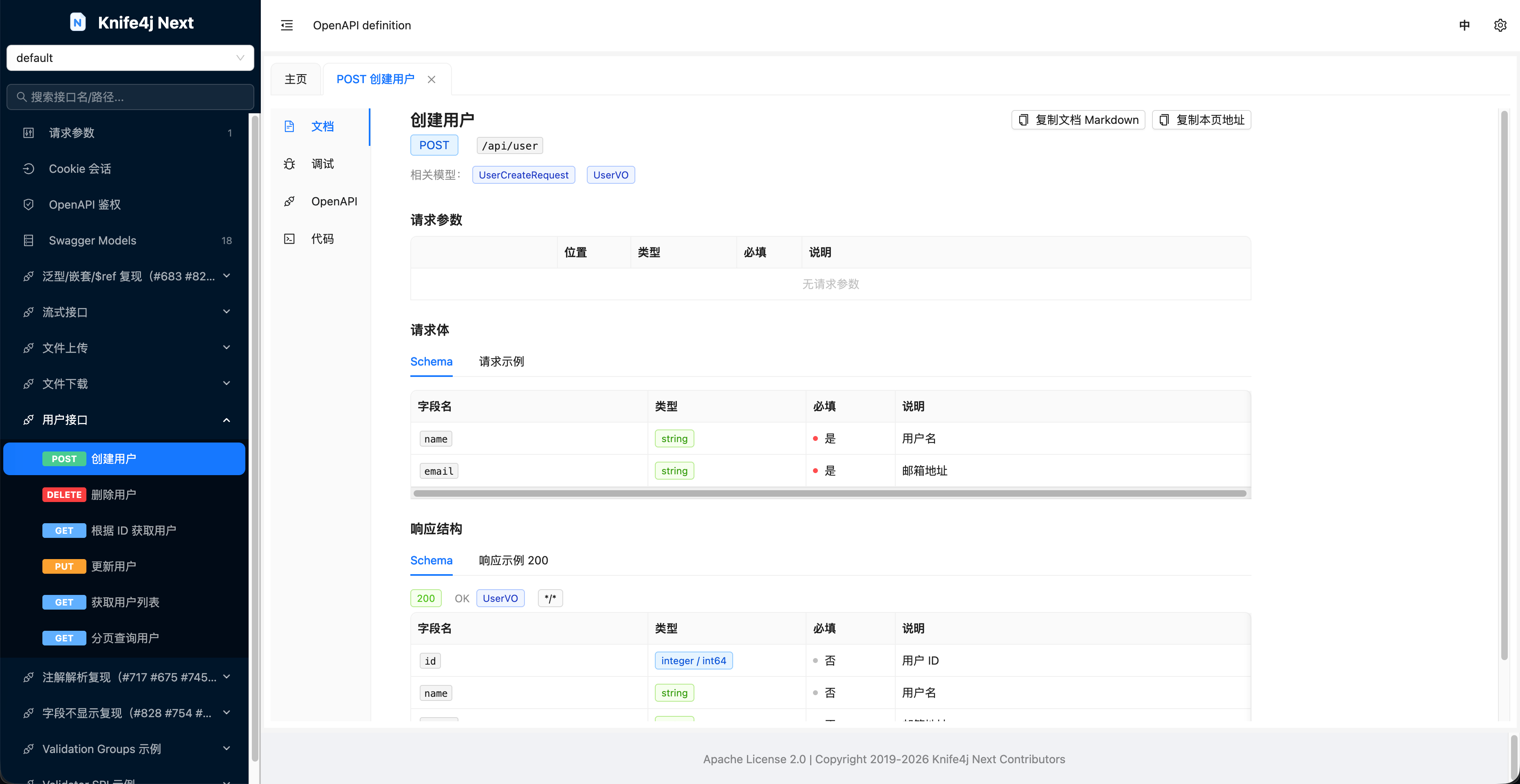
Task: Click the Swagger Models list icon
Action: coord(29,241)
